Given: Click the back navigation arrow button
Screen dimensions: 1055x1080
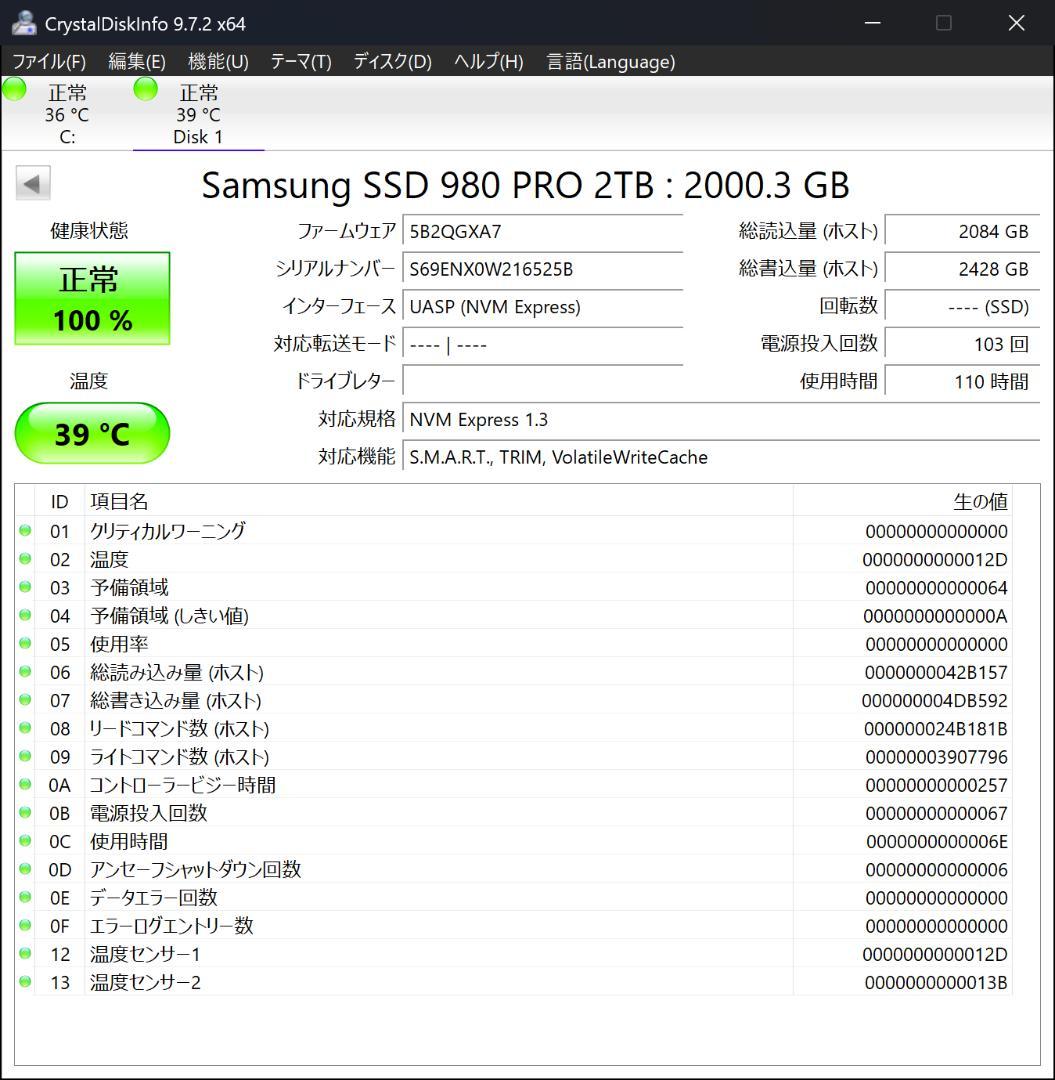Looking at the screenshot, I should 33,183.
